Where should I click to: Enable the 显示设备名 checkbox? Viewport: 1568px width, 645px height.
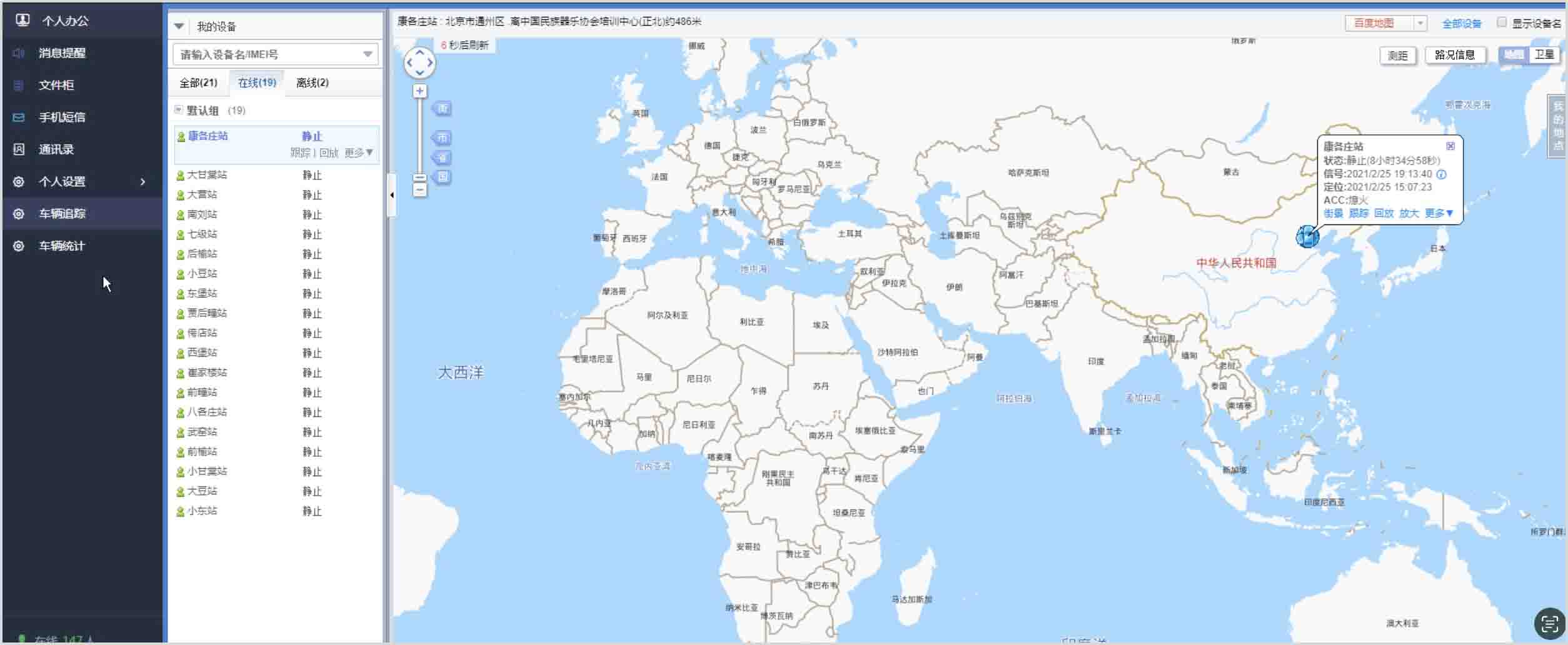pos(1501,22)
